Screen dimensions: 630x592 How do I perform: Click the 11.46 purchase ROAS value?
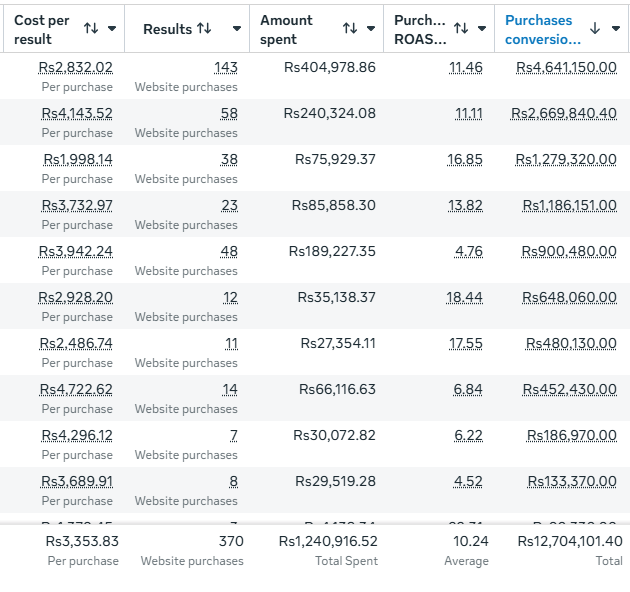click(465, 67)
